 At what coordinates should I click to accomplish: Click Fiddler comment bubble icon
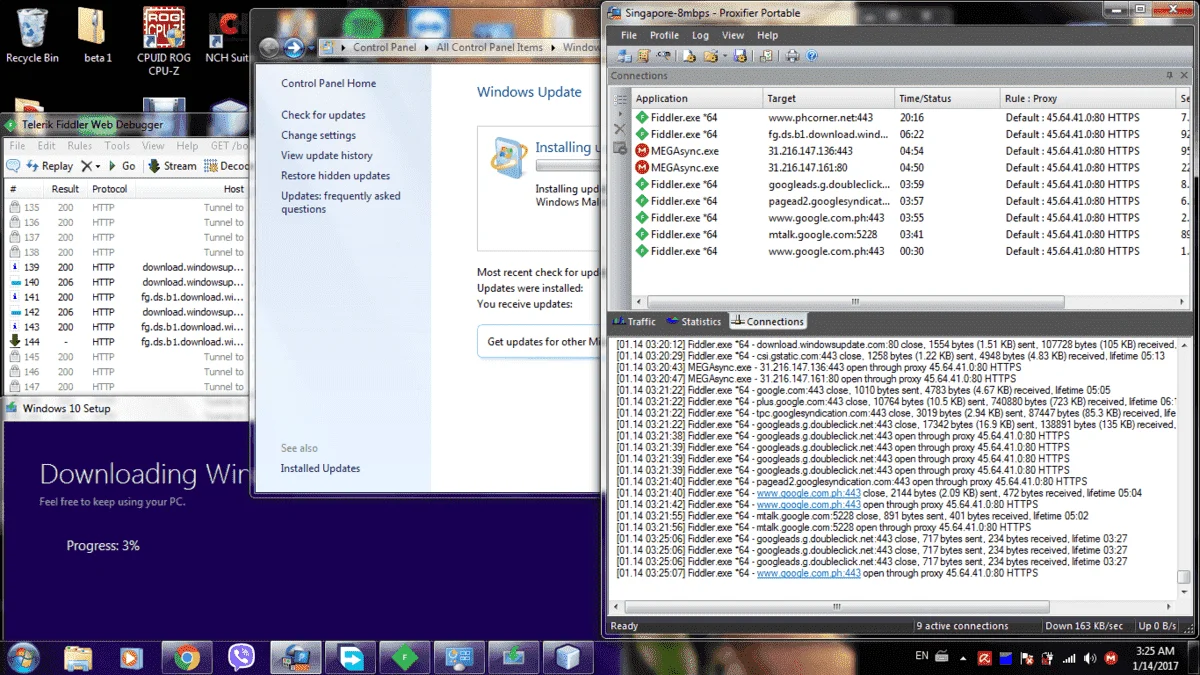coord(14,166)
